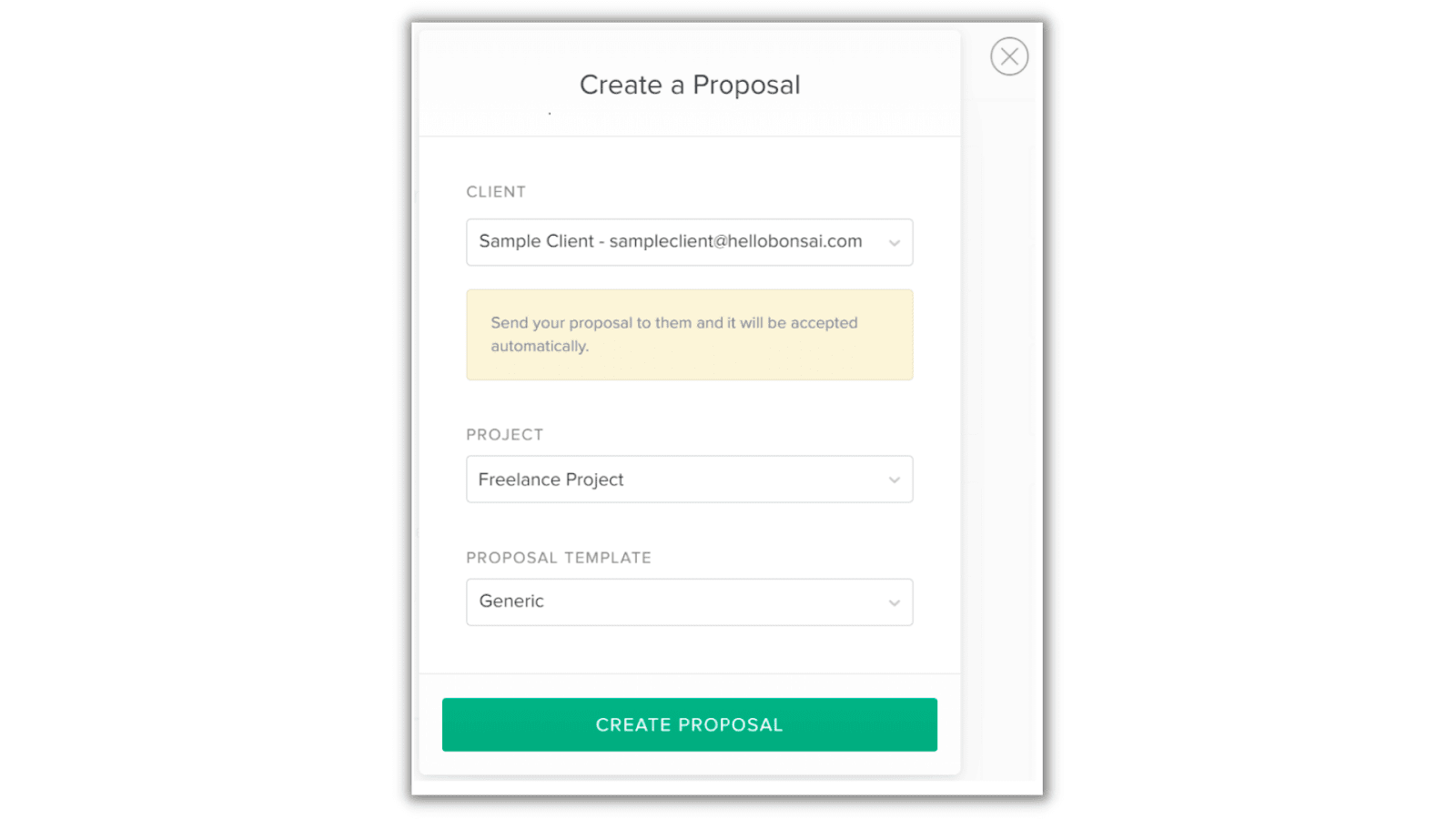The image size is (1456, 819).
Task: Click the green Create Proposal button
Action: [689, 724]
